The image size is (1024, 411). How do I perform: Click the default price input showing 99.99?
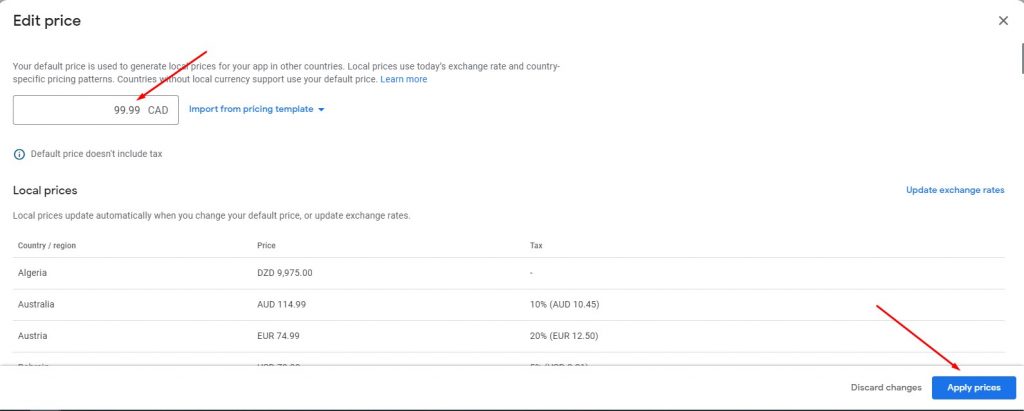point(95,110)
